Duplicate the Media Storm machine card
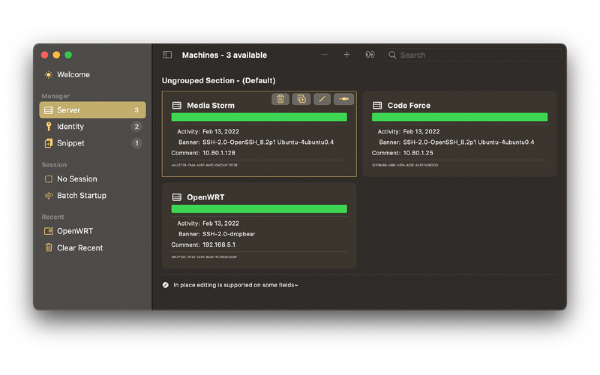Viewport: 600px width, 375px height. [301, 99]
